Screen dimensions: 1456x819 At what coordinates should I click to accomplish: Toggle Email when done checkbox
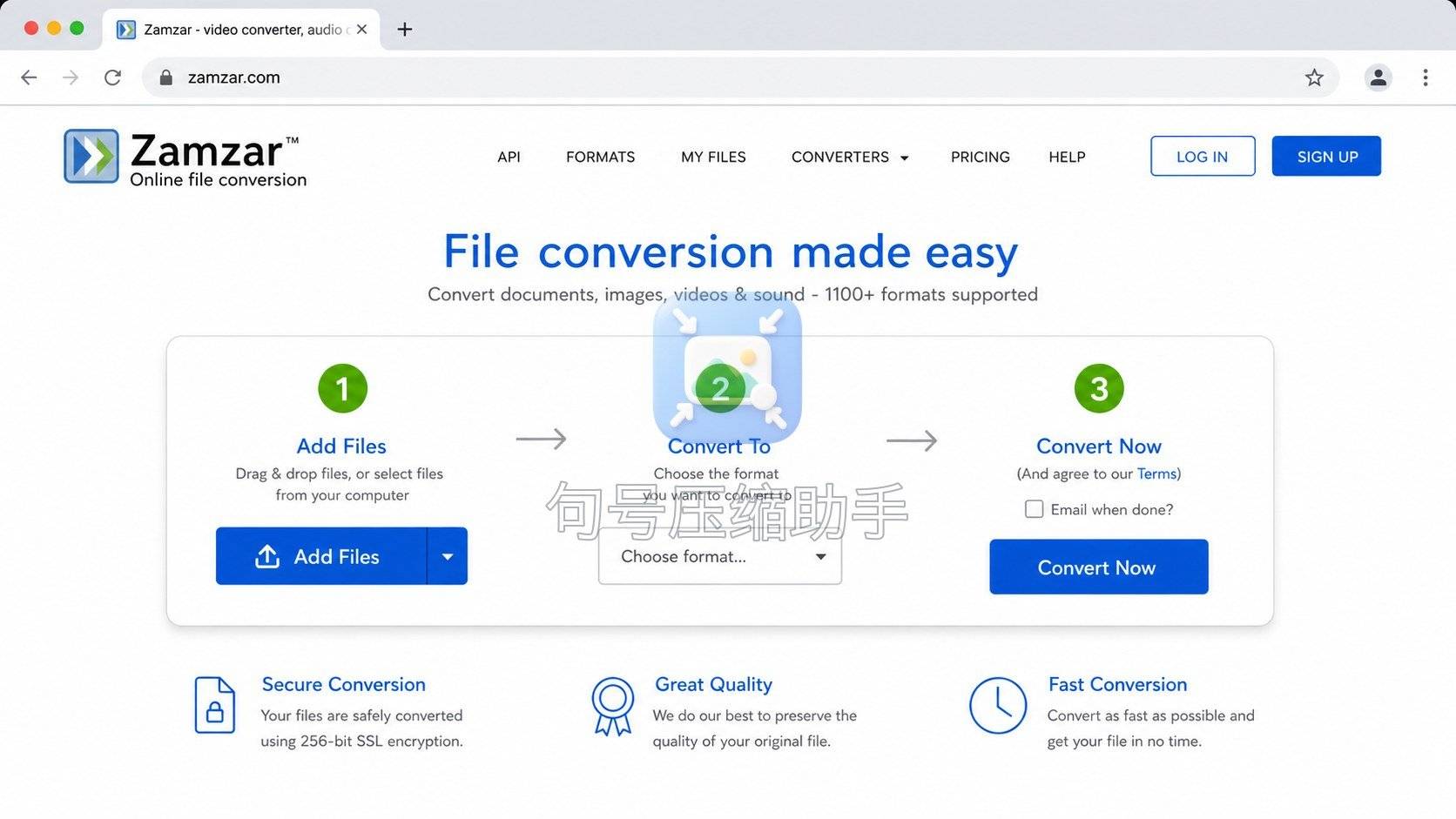coord(1034,509)
